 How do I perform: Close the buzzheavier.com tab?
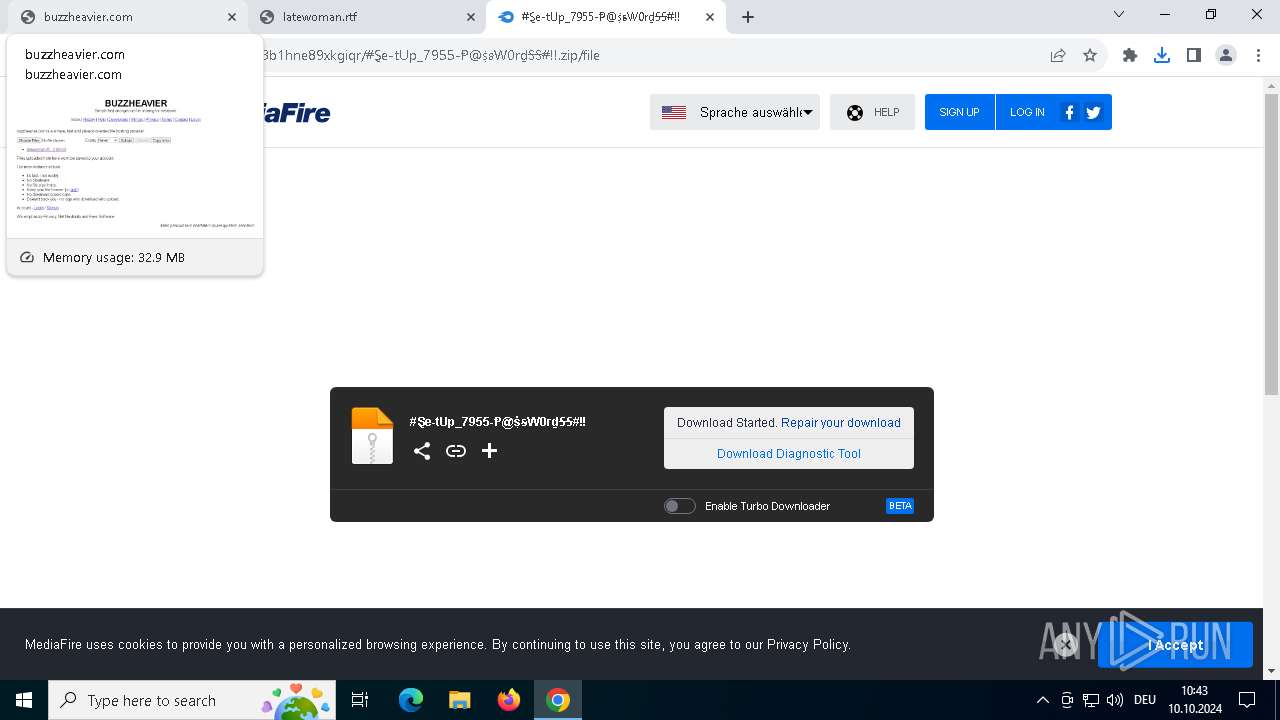pyautogui.click(x=232, y=17)
